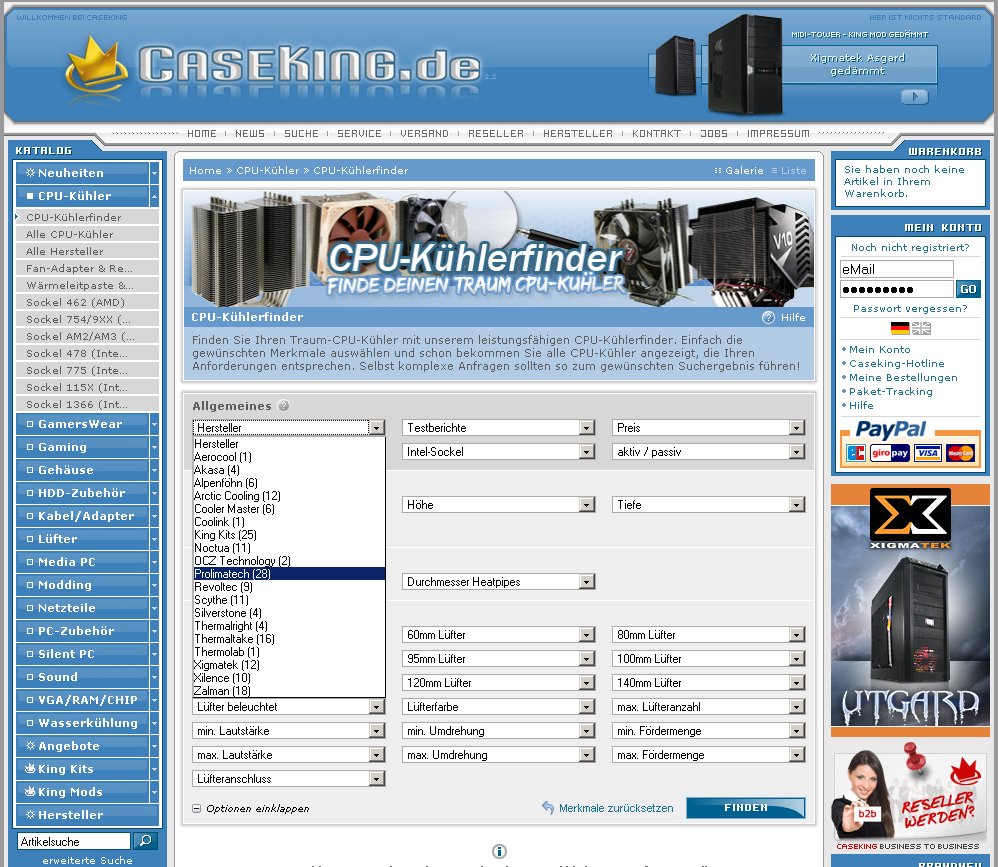Screen dimensions: 998x867
Task: Open Alle CPU-Kühler sidebar entry
Action: (x=87, y=234)
